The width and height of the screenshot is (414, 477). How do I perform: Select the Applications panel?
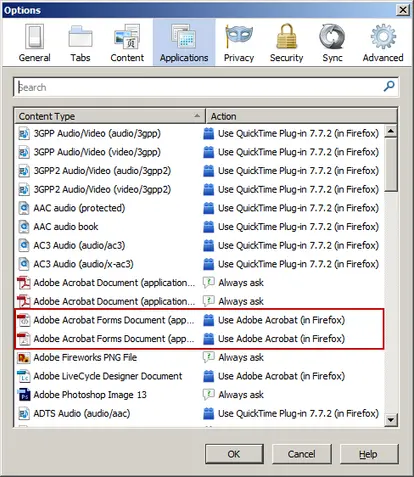coord(184,42)
